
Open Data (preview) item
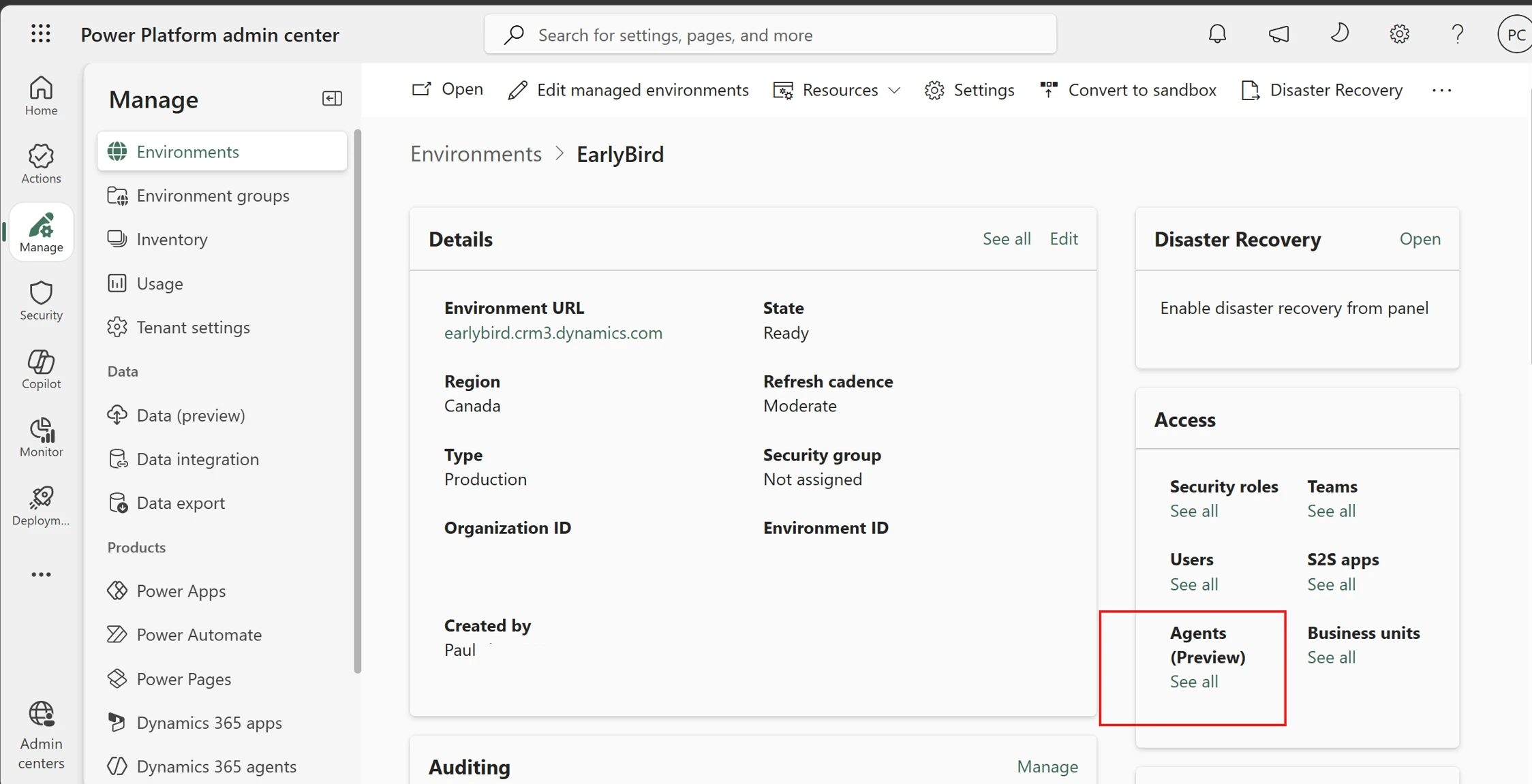tap(222, 415)
